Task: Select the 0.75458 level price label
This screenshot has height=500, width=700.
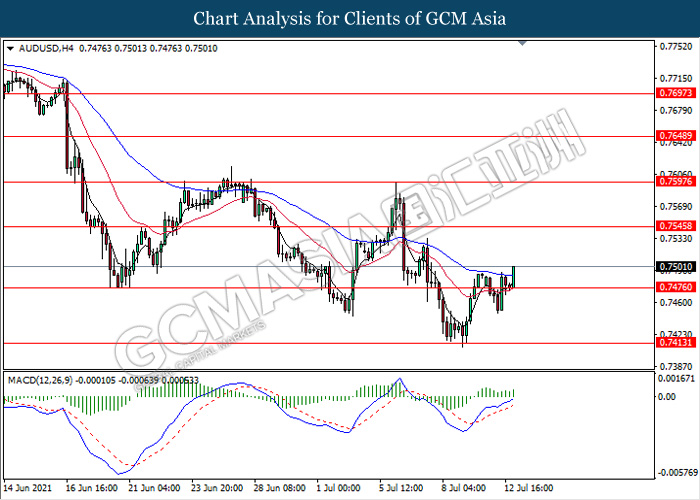Action: tap(674, 227)
